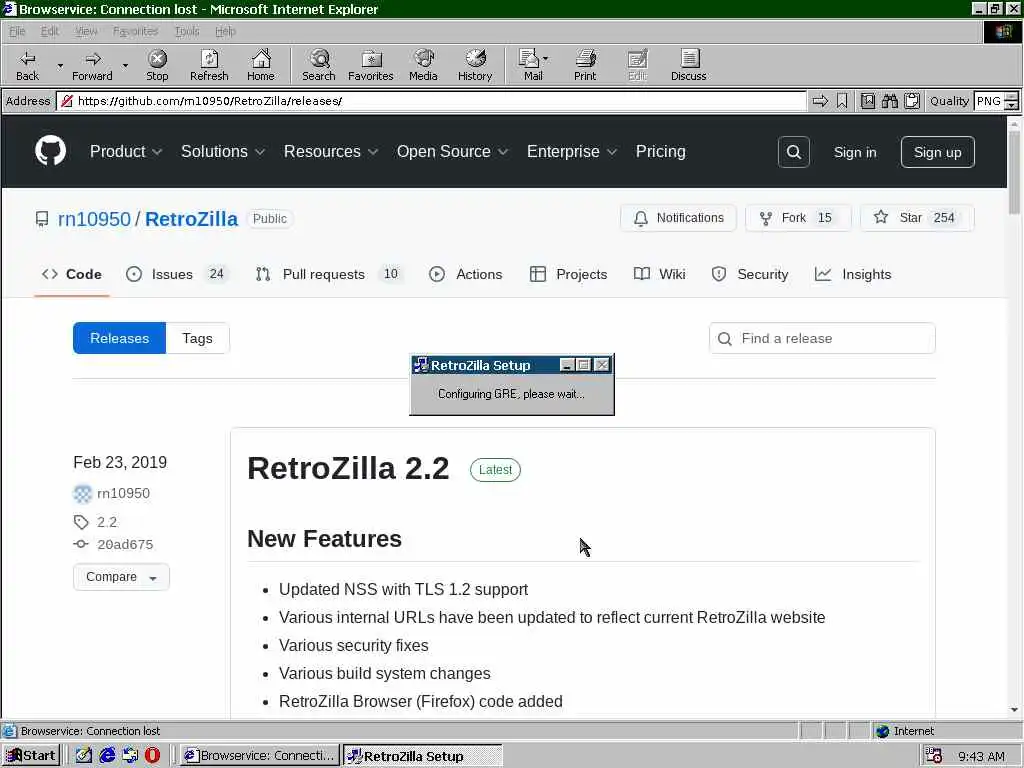Select RetroZilla Setup taskbar button
1024x768 pixels.
pos(423,756)
